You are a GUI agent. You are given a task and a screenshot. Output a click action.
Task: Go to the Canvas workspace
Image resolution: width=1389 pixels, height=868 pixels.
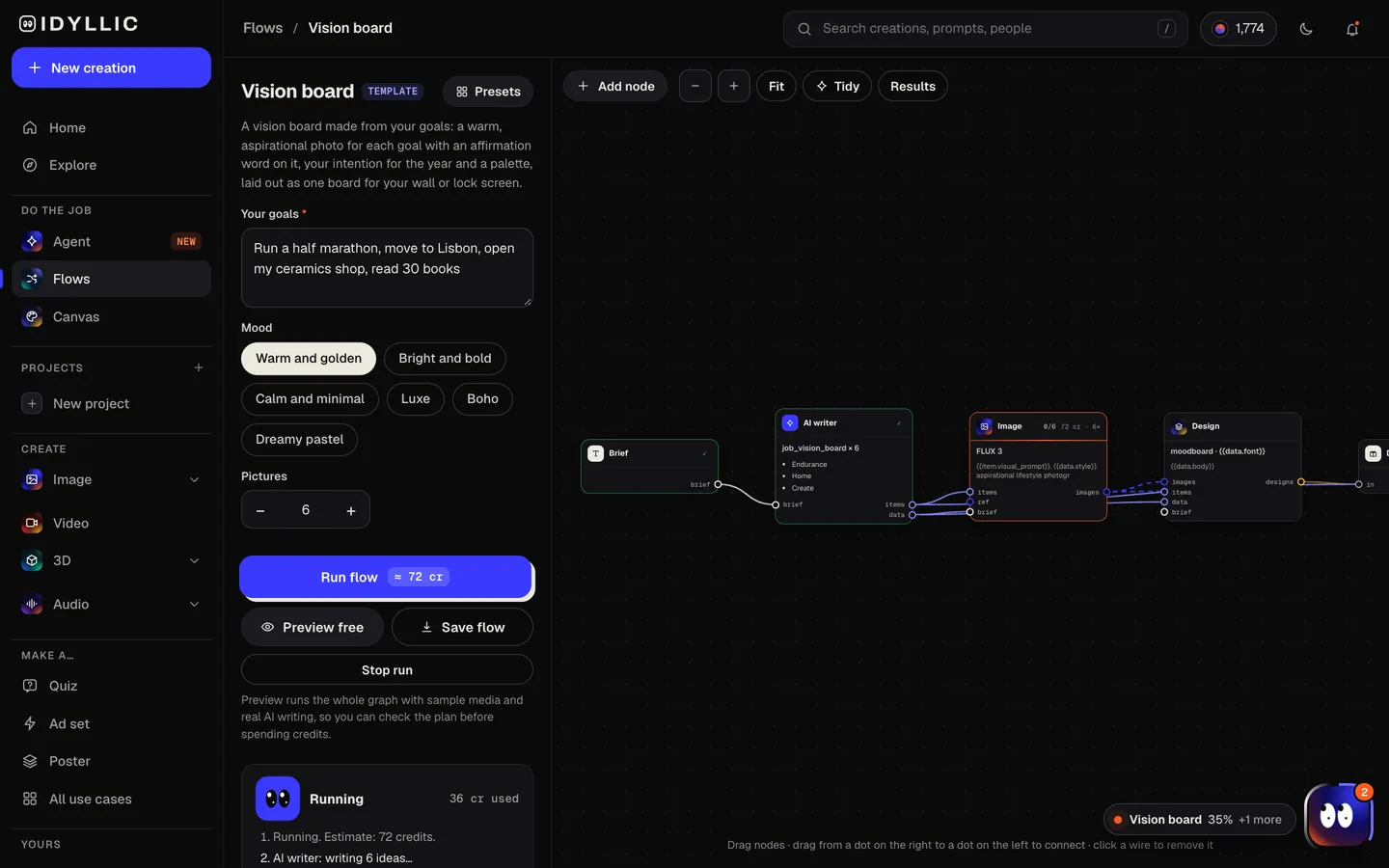click(111, 316)
